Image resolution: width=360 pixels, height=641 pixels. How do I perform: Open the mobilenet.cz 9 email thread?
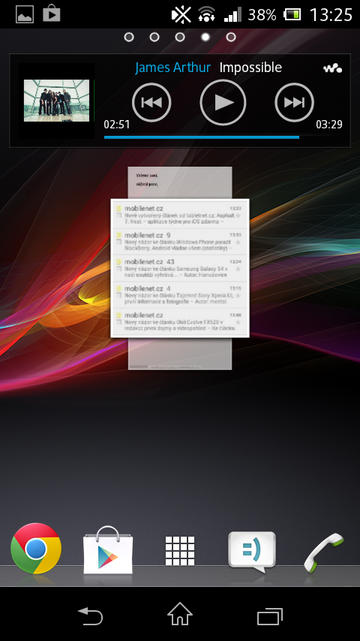[180, 242]
